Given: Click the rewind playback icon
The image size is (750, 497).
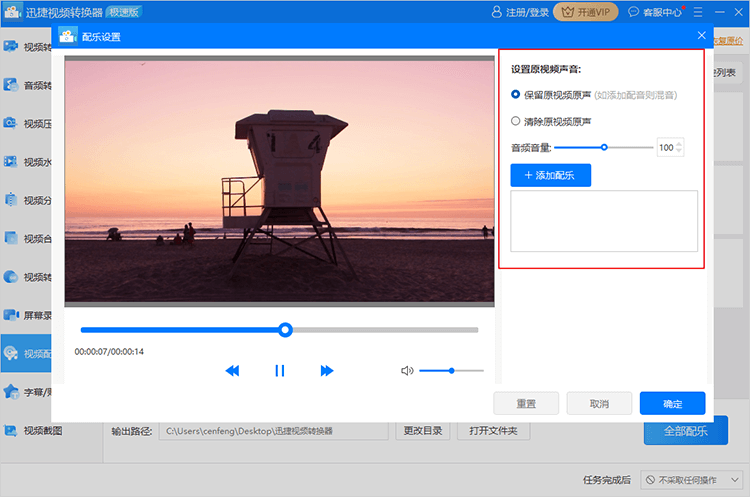Looking at the screenshot, I should (x=232, y=371).
